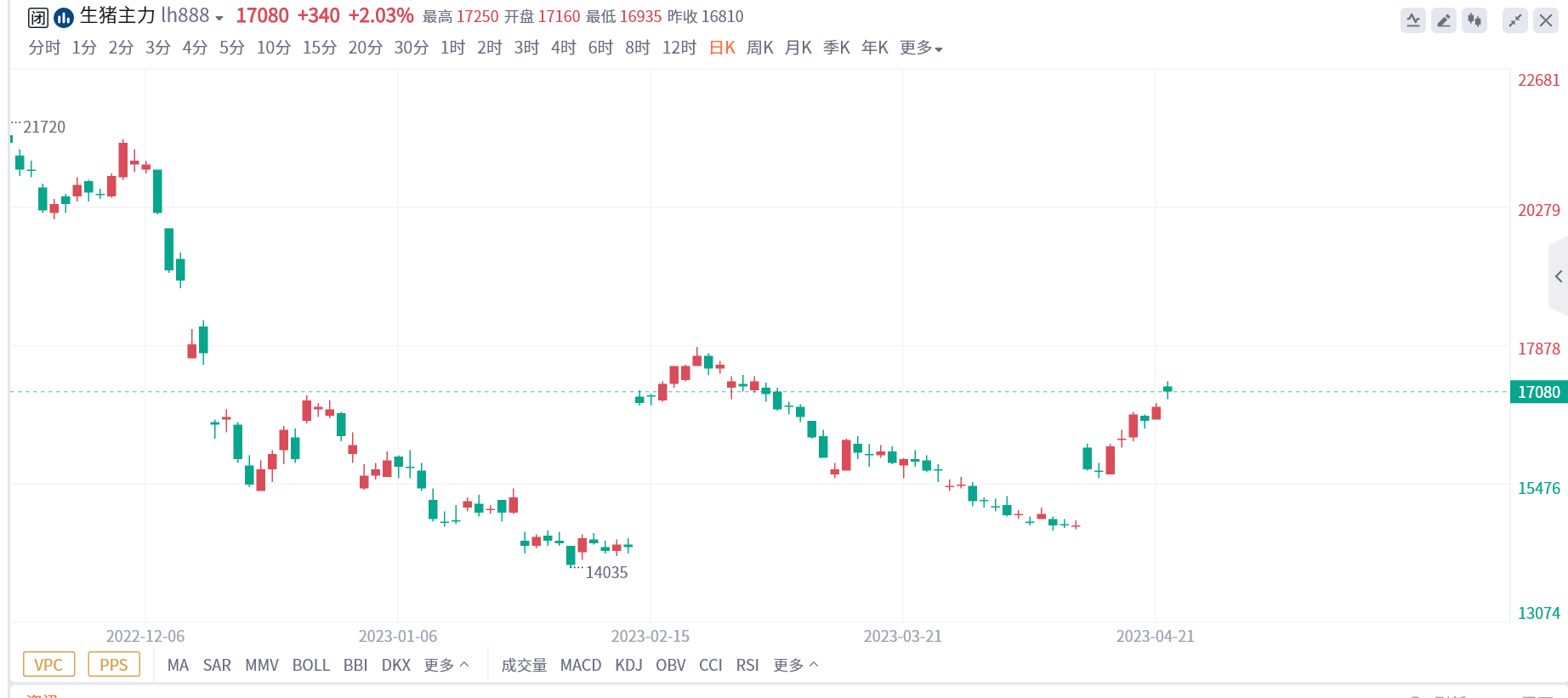Expand 更多 next to DKX indicator
The image size is (1568, 698).
(x=446, y=665)
